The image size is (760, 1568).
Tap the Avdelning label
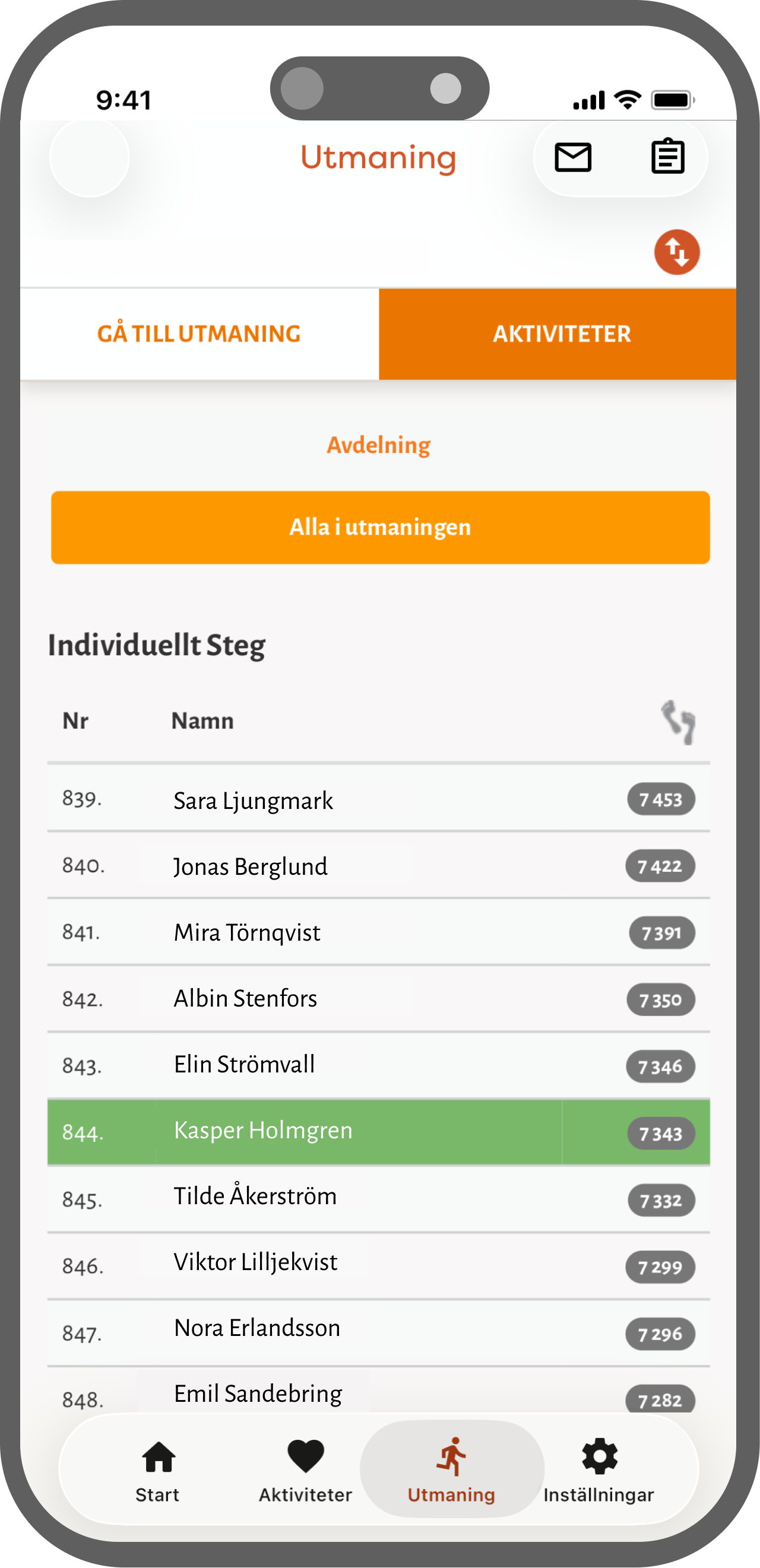pos(379,446)
